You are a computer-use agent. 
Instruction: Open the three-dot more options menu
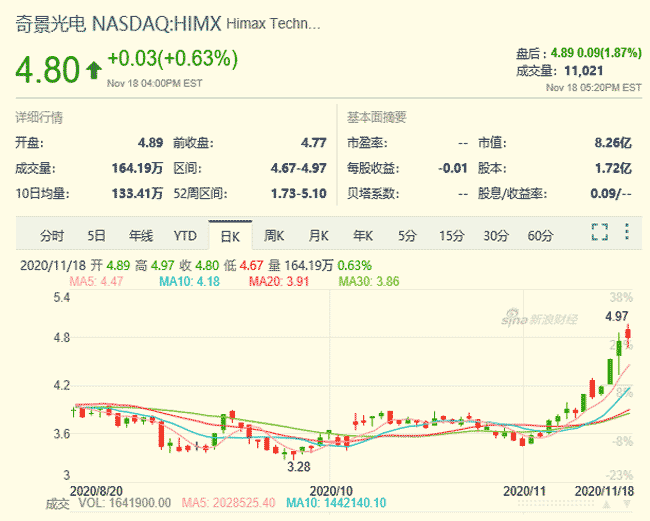(627, 232)
